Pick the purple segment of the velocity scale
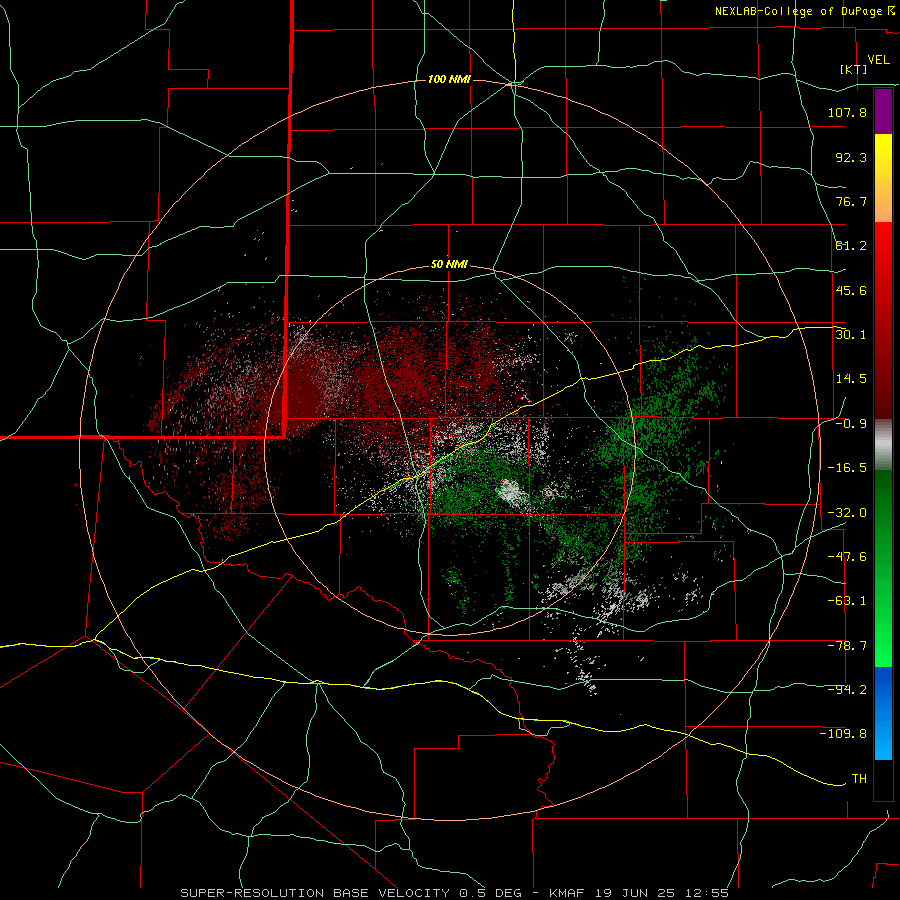The height and width of the screenshot is (900, 900). (x=883, y=111)
